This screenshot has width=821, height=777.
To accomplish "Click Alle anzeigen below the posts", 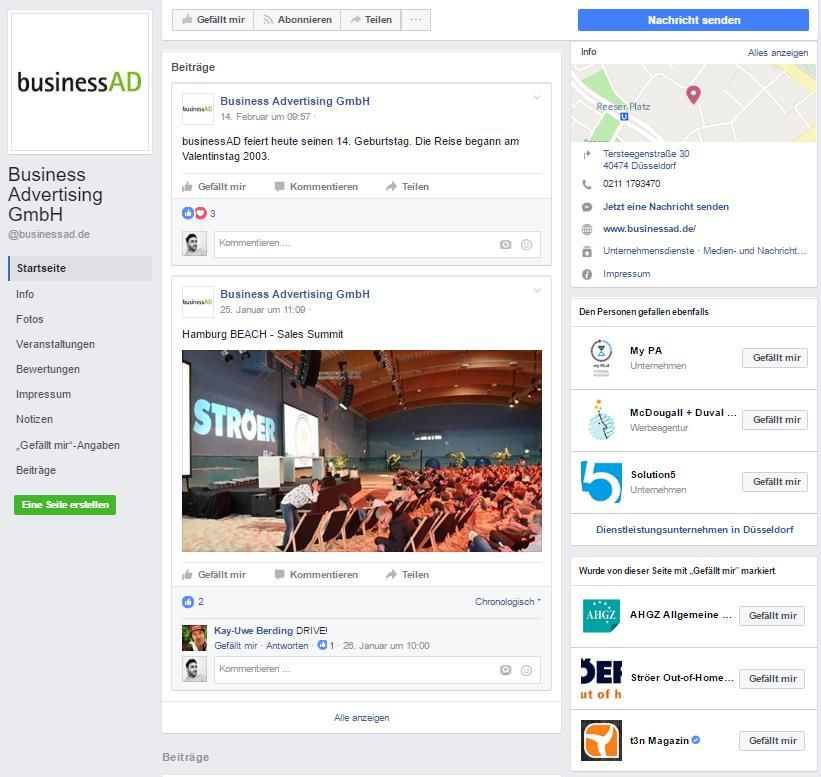I will [362, 718].
